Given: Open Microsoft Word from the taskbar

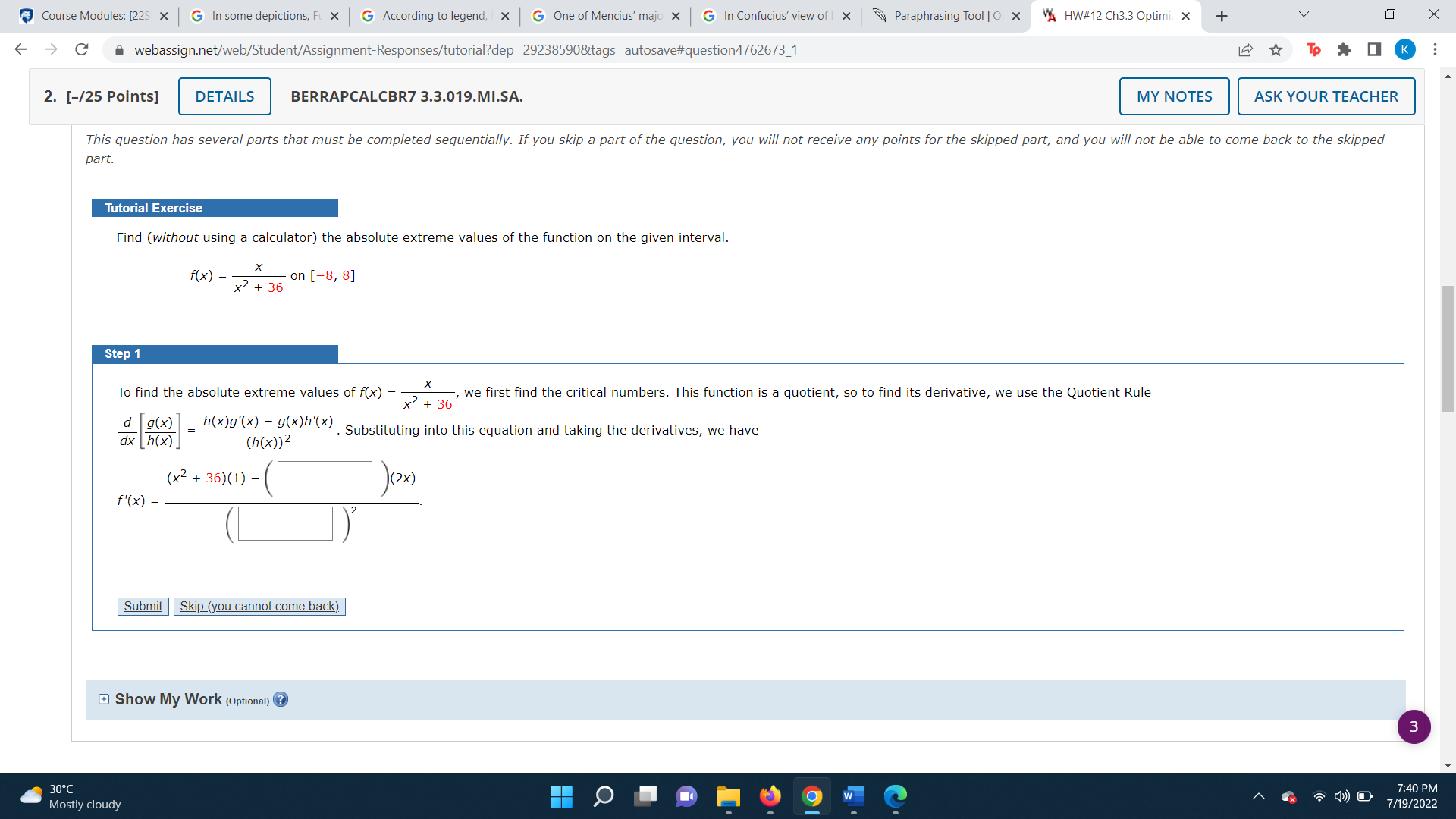Looking at the screenshot, I should [x=853, y=796].
